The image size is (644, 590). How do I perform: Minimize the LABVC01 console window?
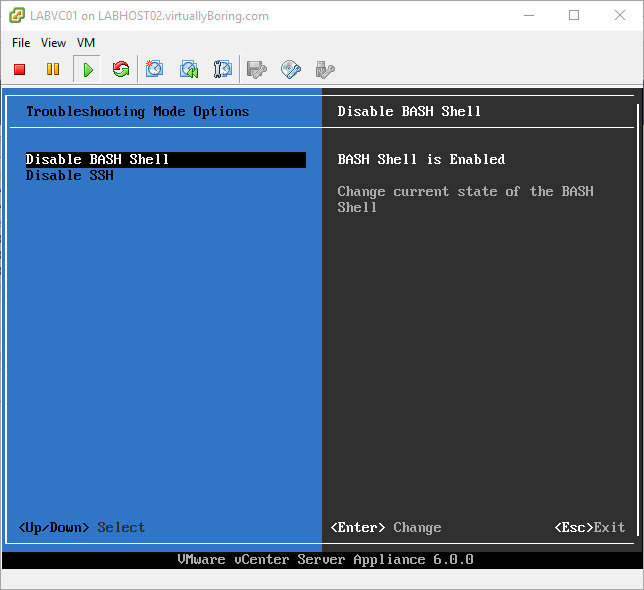point(529,16)
